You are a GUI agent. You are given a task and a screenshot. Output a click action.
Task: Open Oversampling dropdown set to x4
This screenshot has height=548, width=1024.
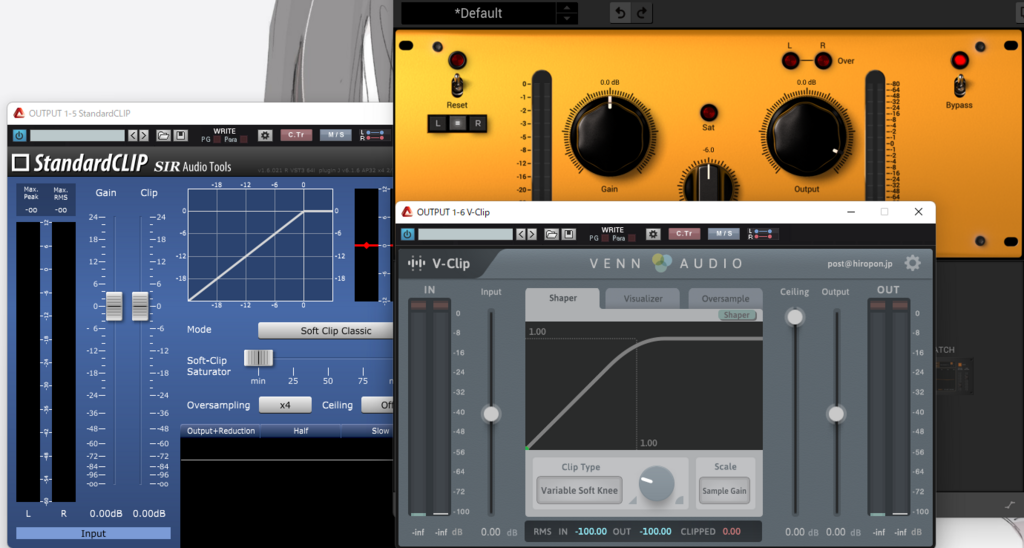click(285, 405)
